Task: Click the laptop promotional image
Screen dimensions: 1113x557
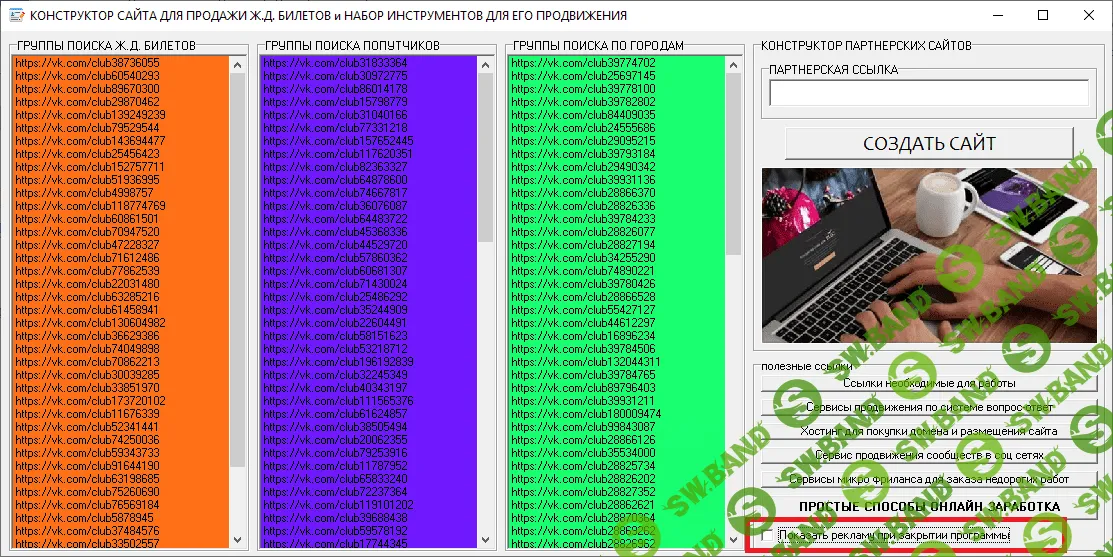Action: (x=927, y=257)
